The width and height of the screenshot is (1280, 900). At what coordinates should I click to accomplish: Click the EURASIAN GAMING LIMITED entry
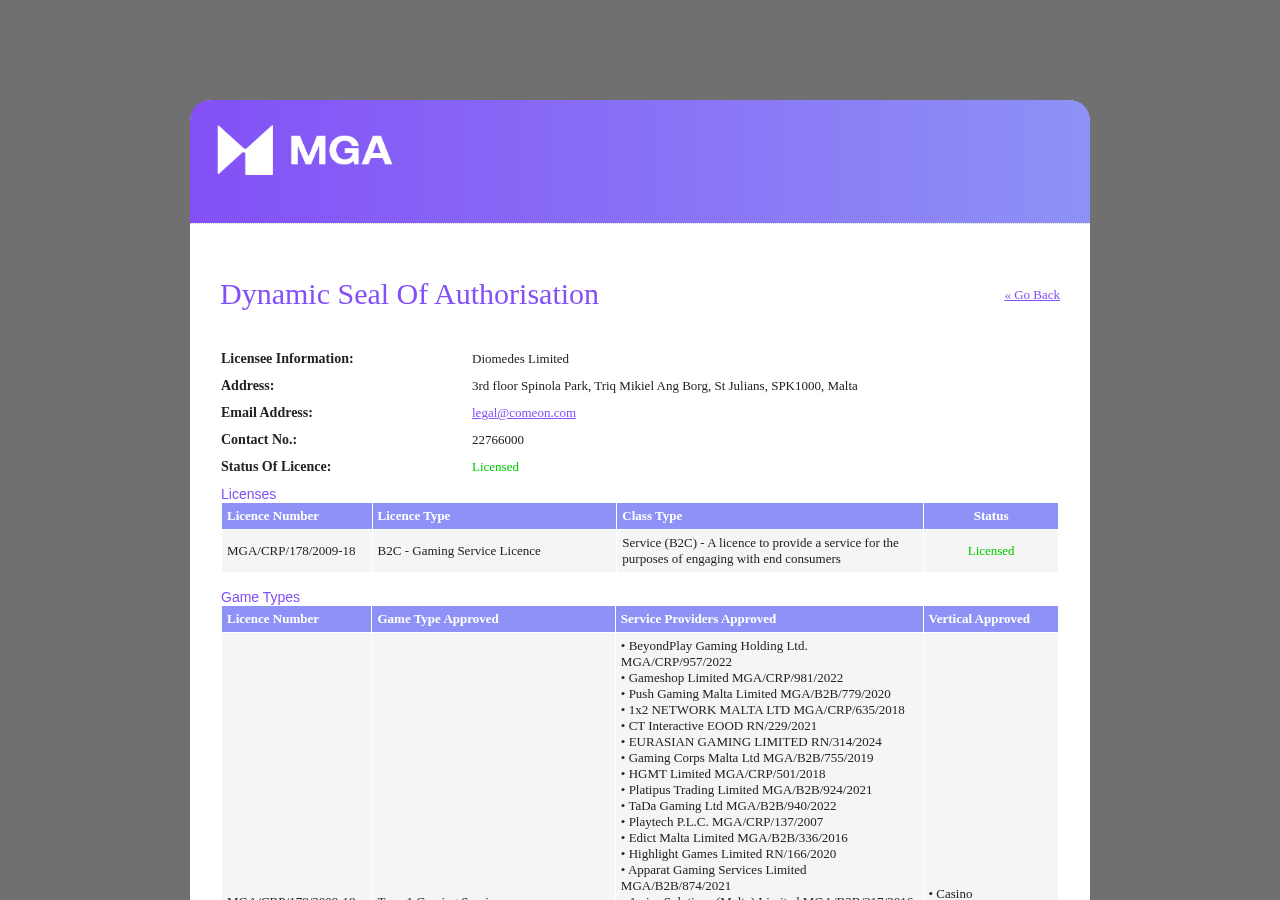click(x=751, y=742)
